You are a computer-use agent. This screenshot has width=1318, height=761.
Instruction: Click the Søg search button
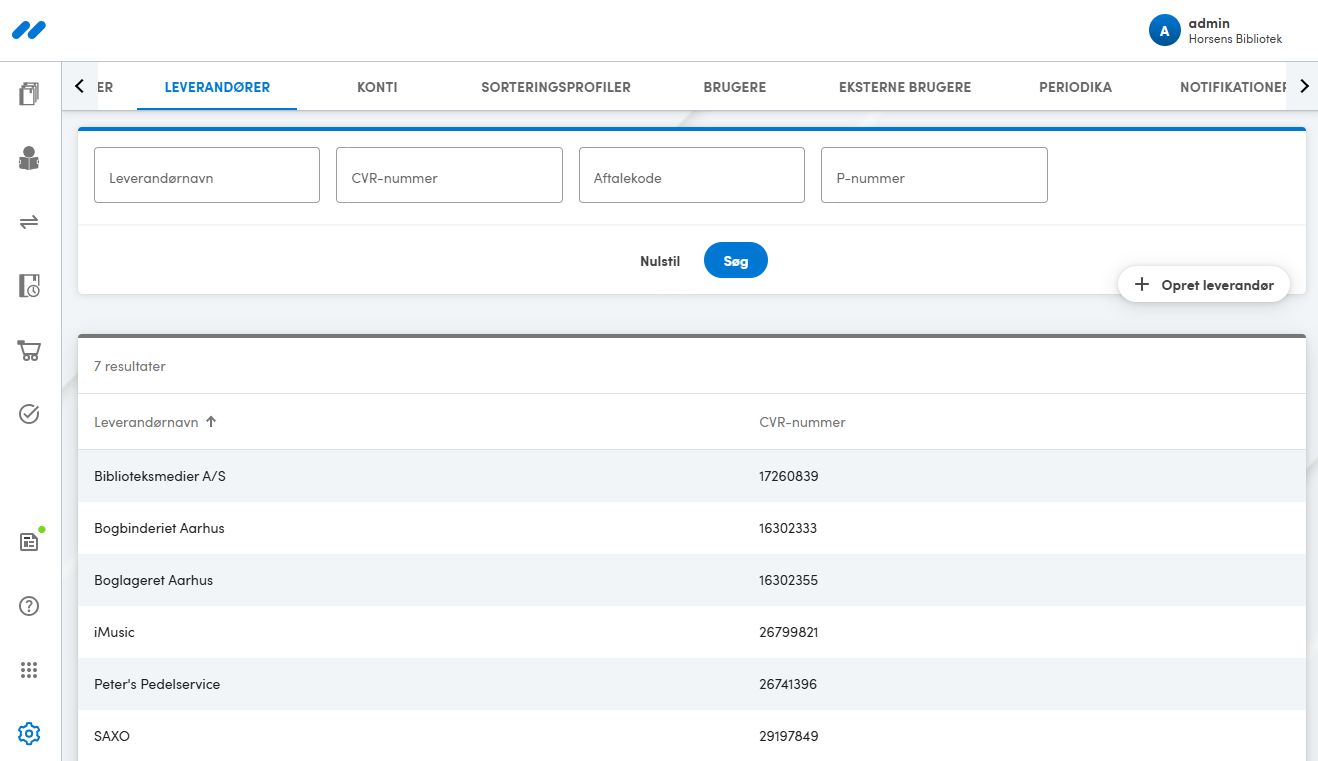coord(736,261)
